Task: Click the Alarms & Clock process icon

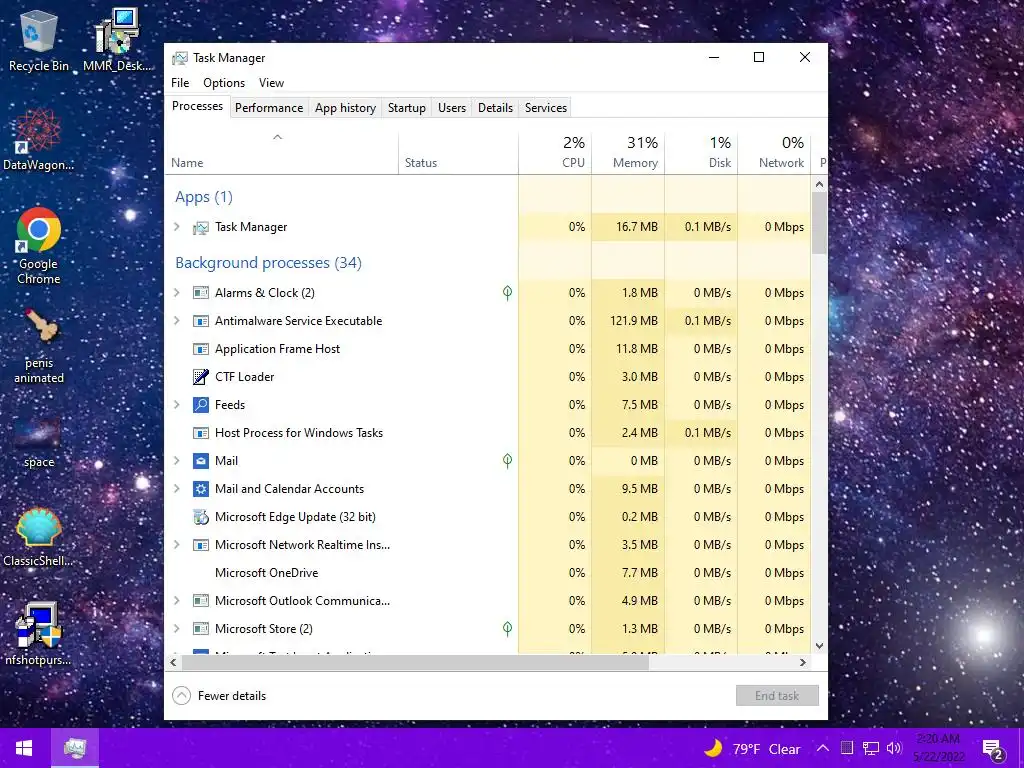Action: point(200,293)
